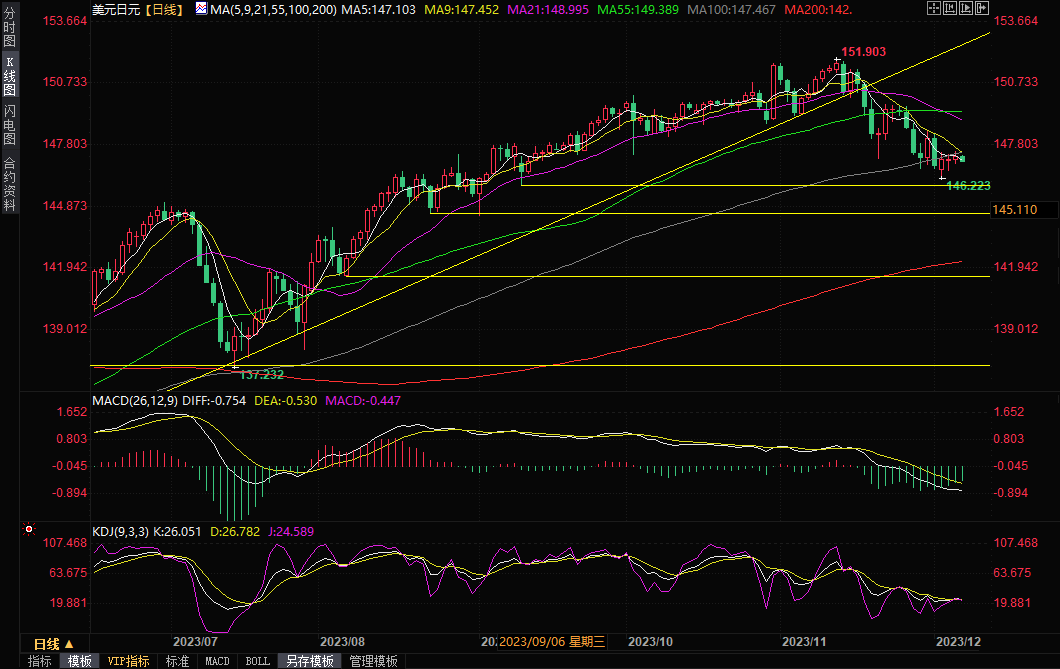Image resolution: width=1060 pixels, height=669 pixels.
Task: Click the jump-to-latest arrow icon
Action: [982, 8]
